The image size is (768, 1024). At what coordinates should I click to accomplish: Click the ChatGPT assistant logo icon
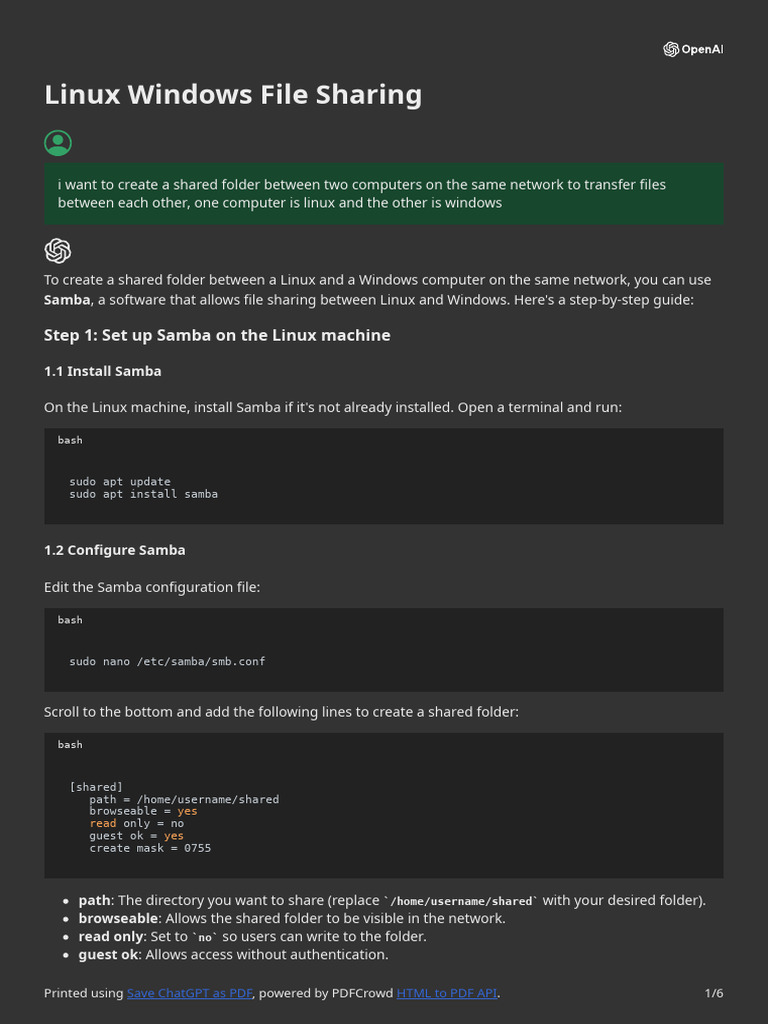click(x=58, y=251)
